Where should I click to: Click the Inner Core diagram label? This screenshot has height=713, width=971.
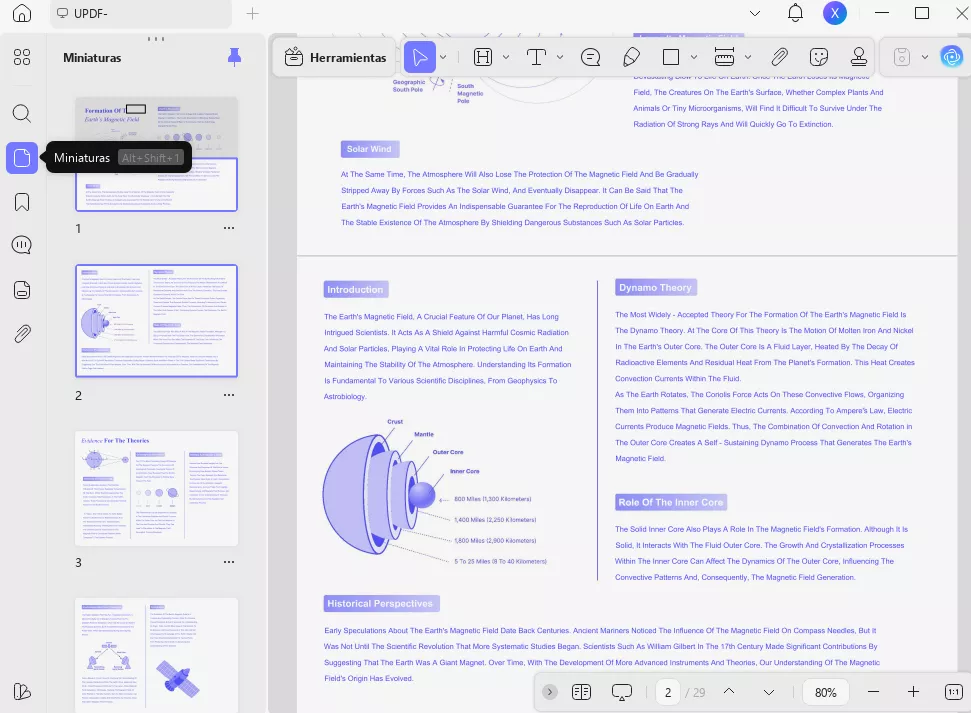[x=464, y=471]
